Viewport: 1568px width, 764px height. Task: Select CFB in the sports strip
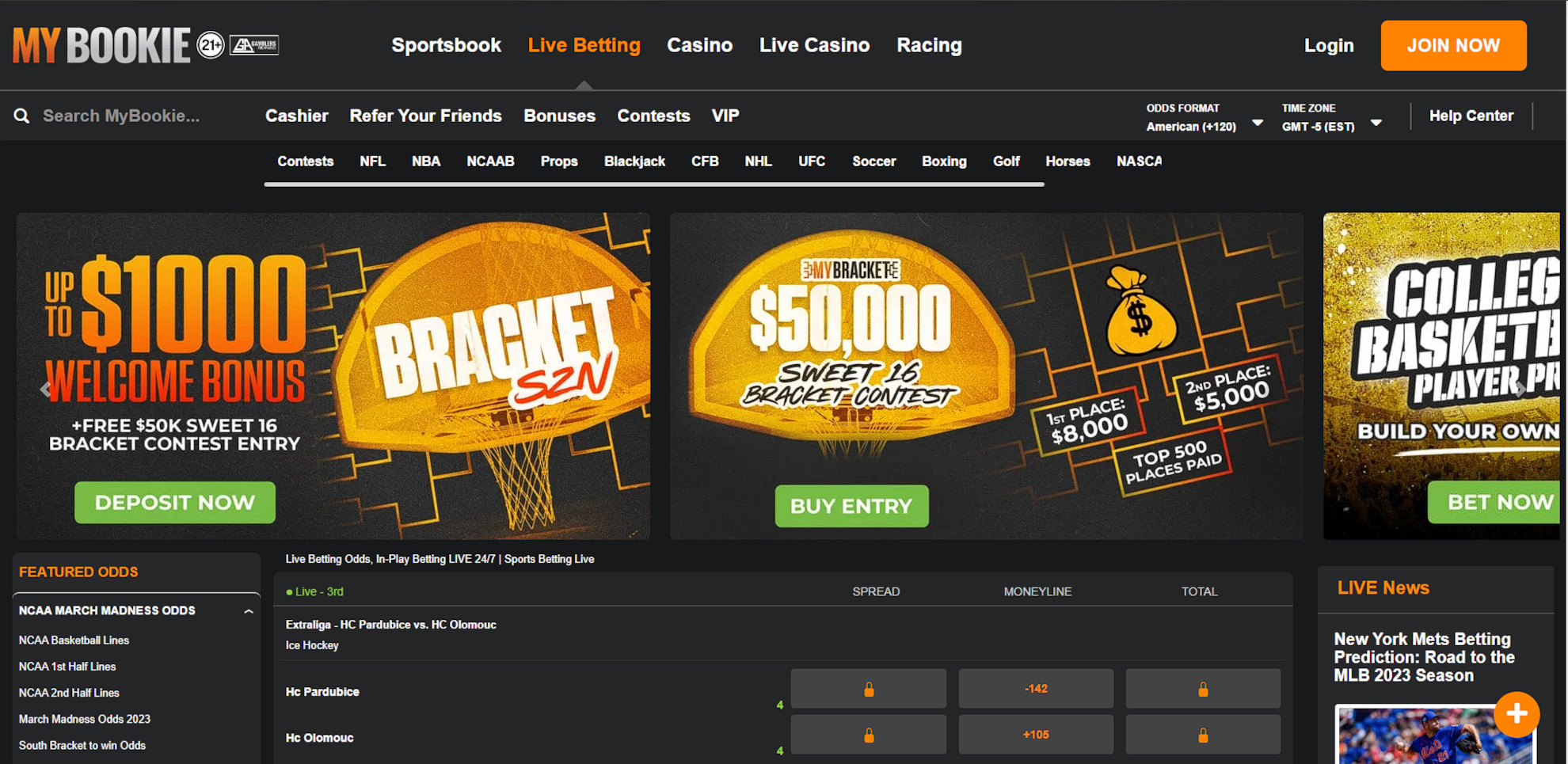coord(705,162)
